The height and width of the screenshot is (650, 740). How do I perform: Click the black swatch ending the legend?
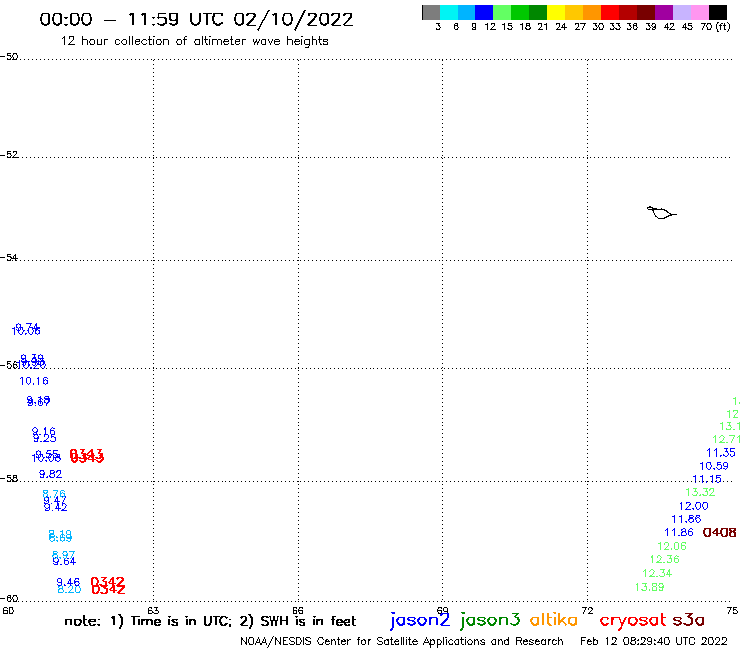point(718,12)
